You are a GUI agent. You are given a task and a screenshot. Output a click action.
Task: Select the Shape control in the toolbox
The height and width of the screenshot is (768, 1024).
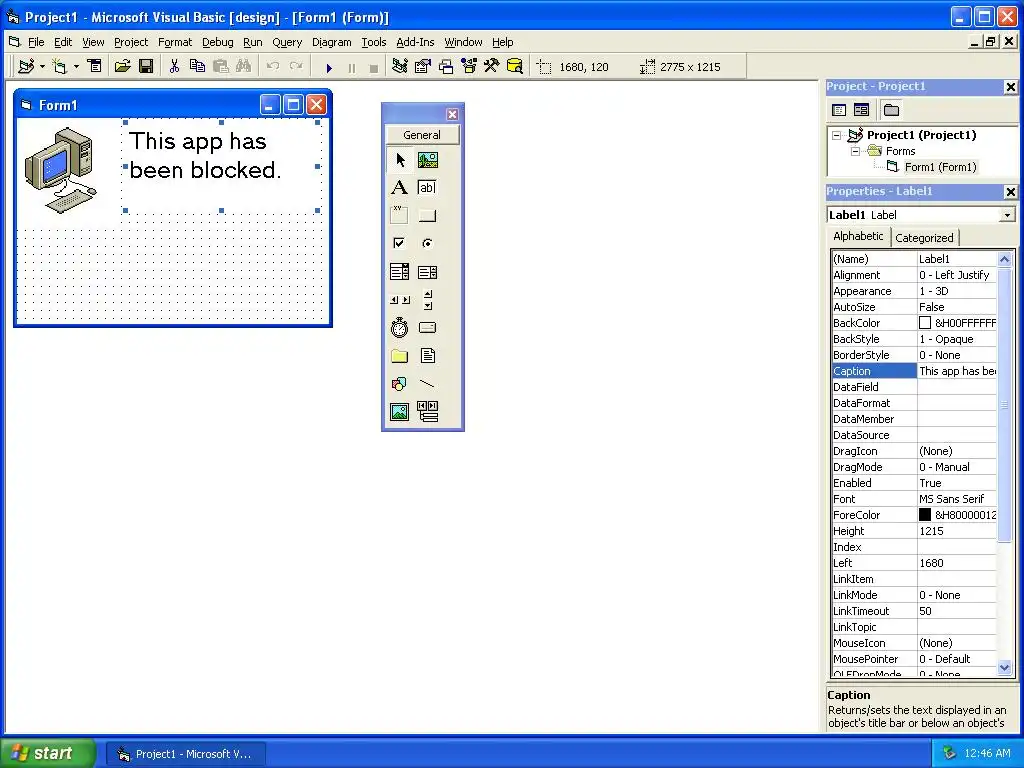coord(400,384)
